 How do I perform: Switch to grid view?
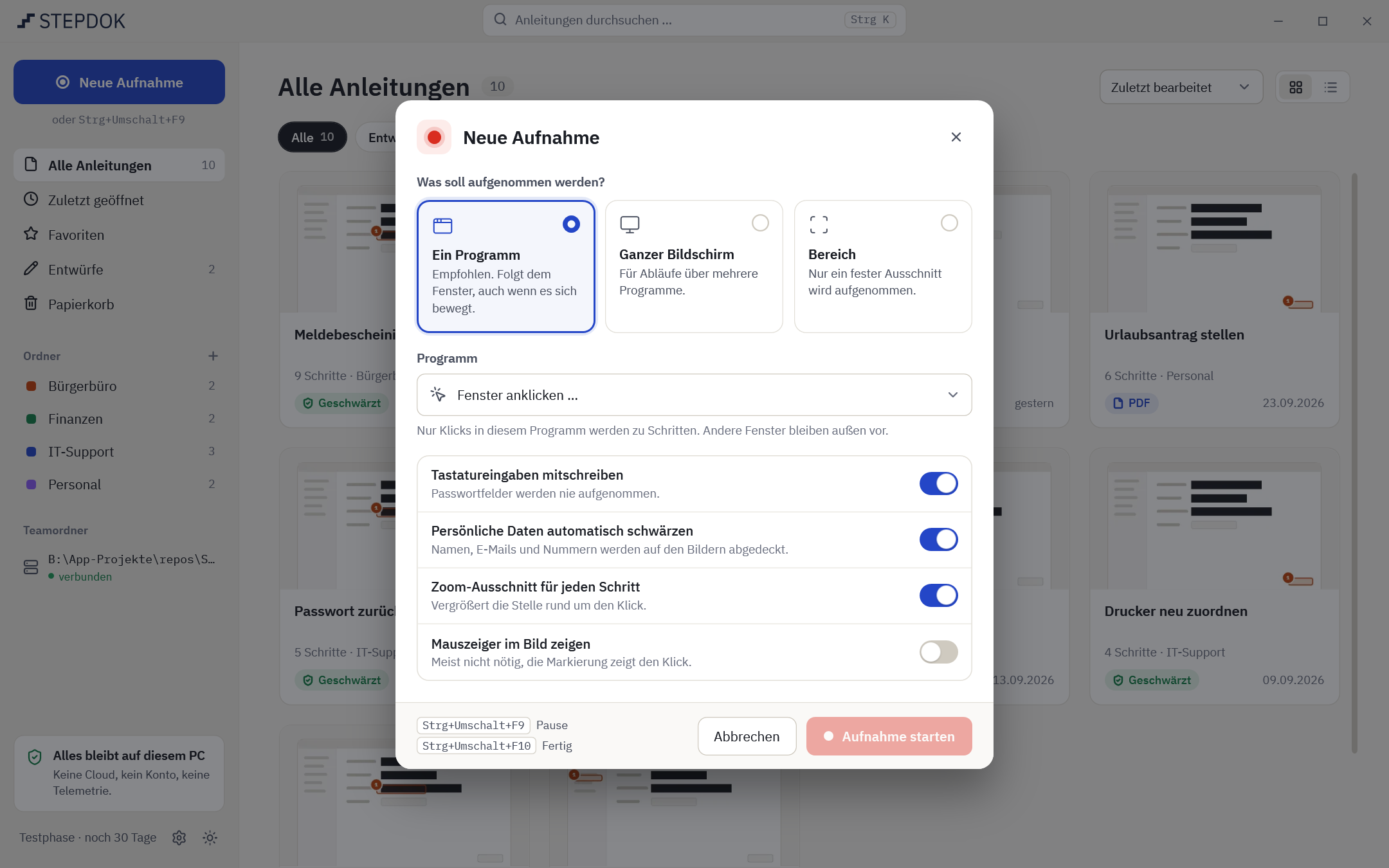tap(1295, 87)
